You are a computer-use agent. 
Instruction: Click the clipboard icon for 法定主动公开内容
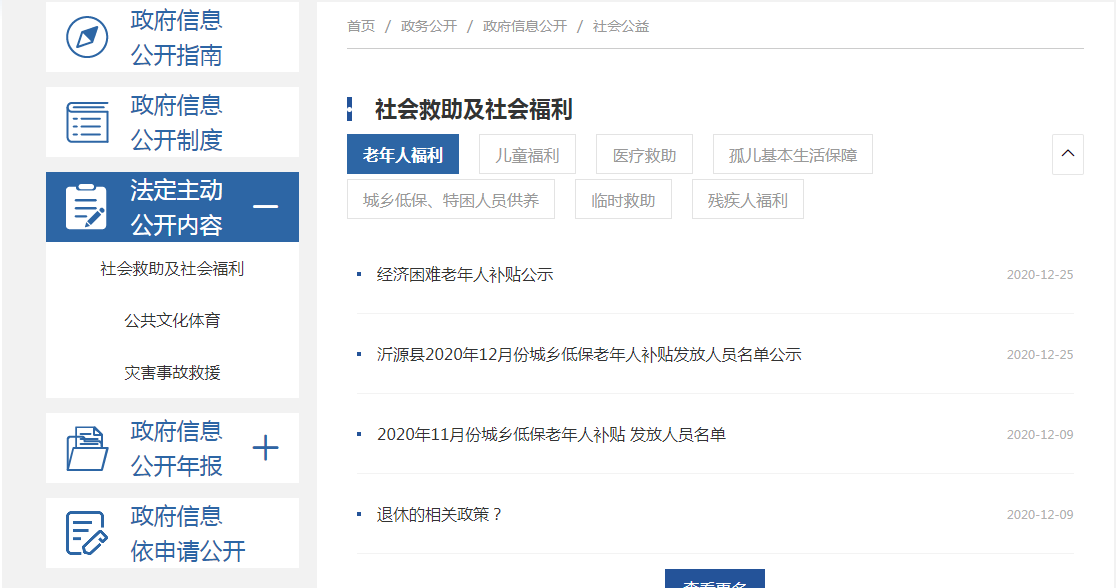point(86,207)
